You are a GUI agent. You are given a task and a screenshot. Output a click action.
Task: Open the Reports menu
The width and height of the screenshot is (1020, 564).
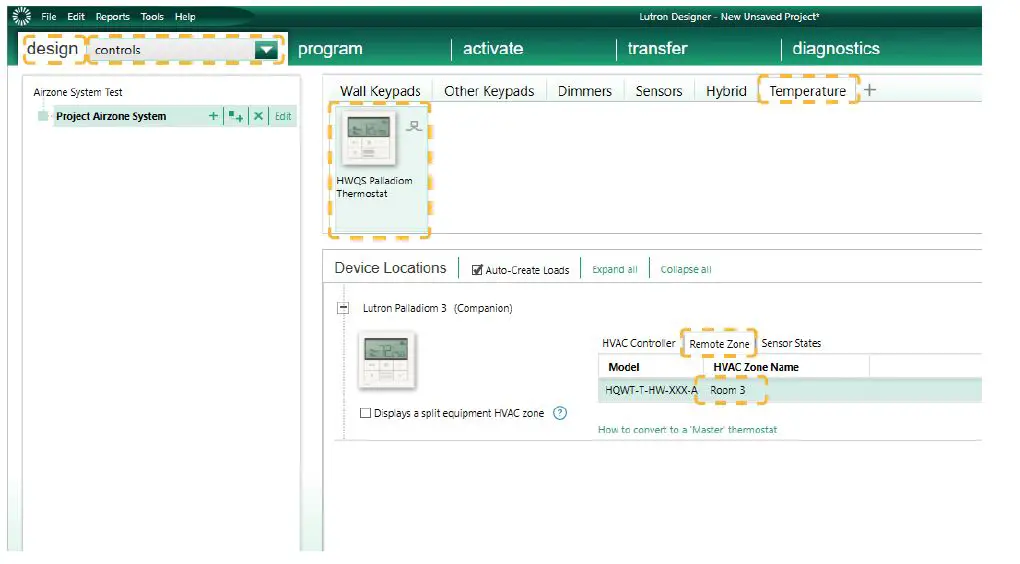tap(113, 16)
